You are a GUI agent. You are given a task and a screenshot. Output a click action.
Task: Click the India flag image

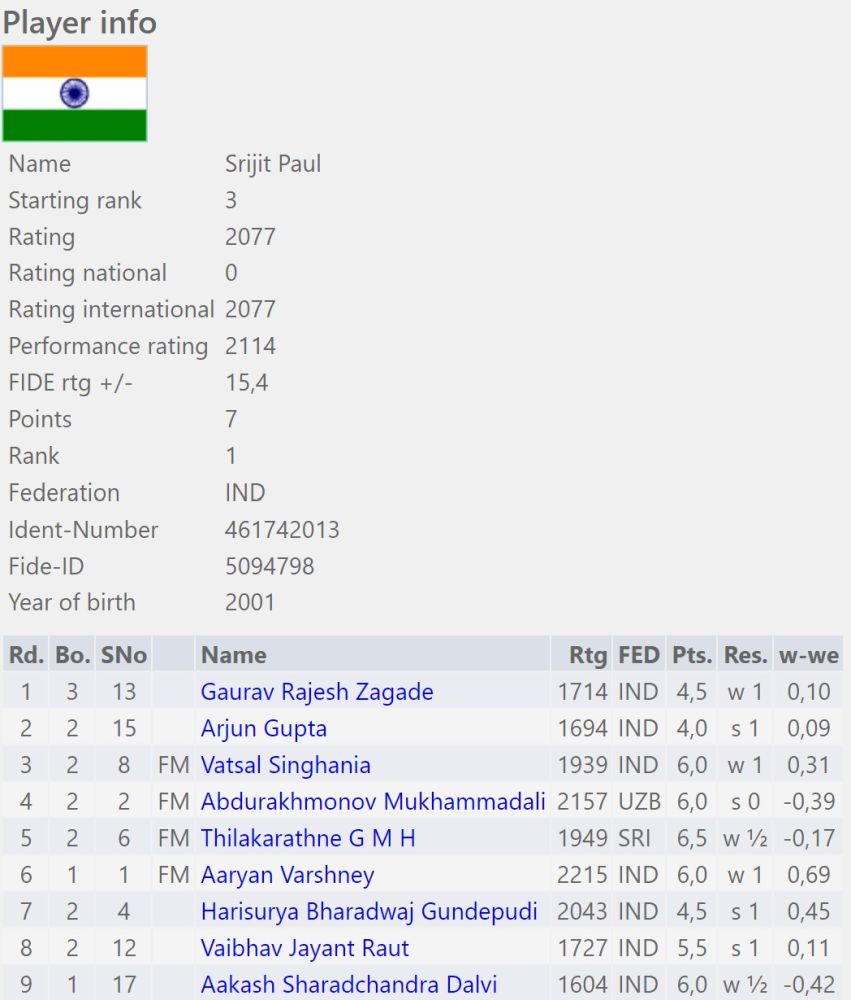pyautogui.click(x=75, y=93)
